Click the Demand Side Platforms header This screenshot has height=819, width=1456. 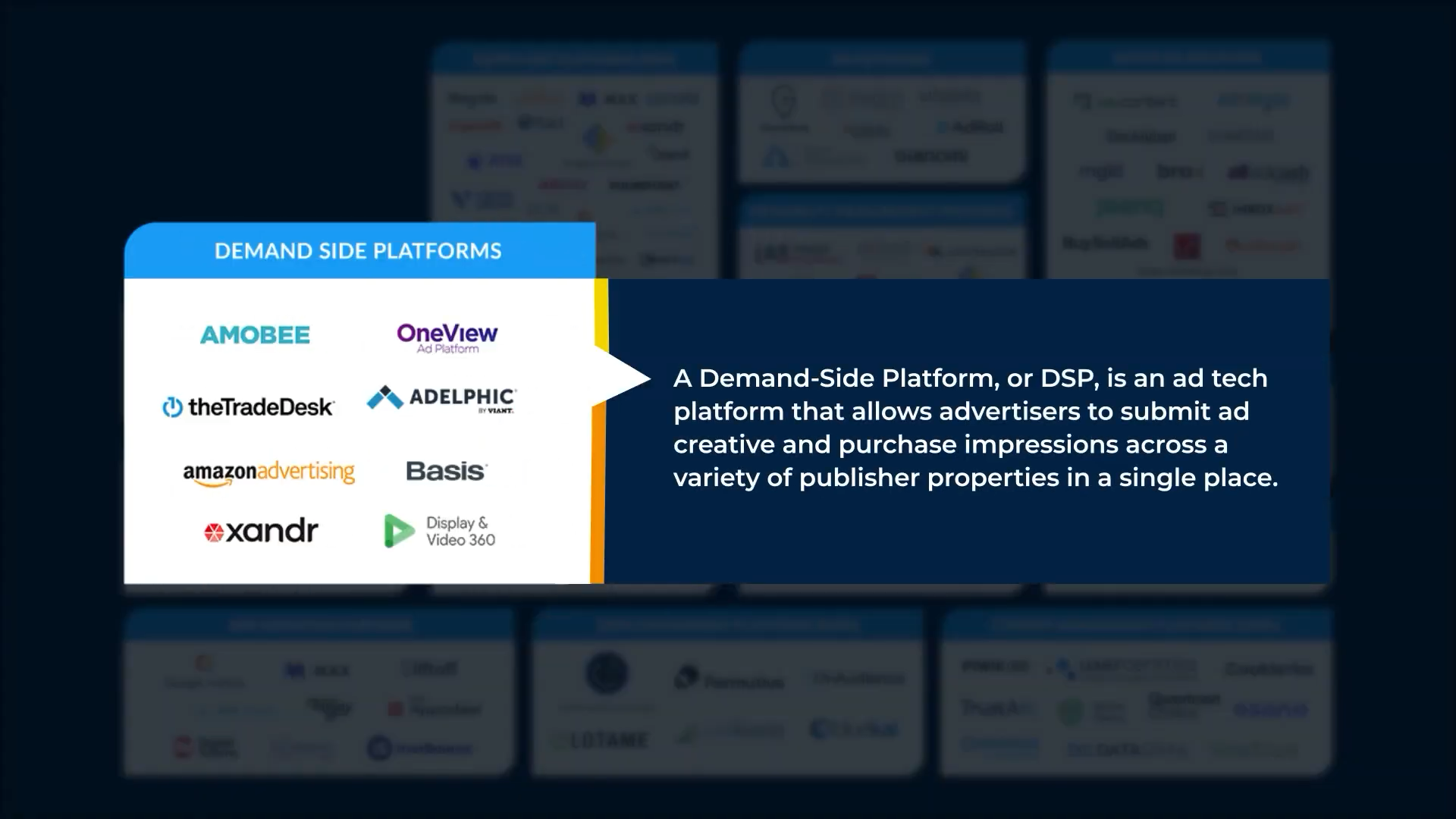point(358,251)
